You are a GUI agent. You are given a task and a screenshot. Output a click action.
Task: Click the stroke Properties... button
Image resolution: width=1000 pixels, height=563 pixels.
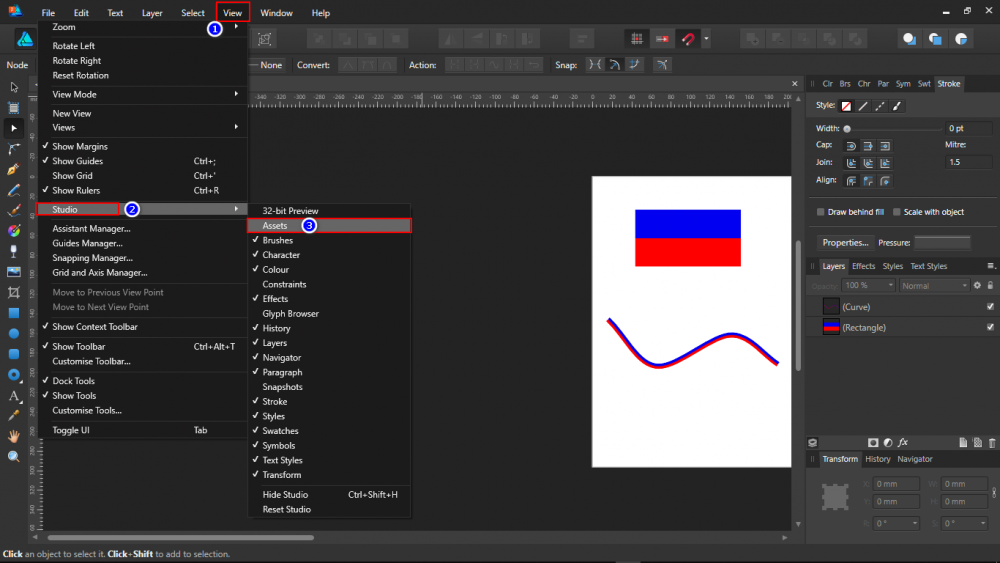coord(845,243)
